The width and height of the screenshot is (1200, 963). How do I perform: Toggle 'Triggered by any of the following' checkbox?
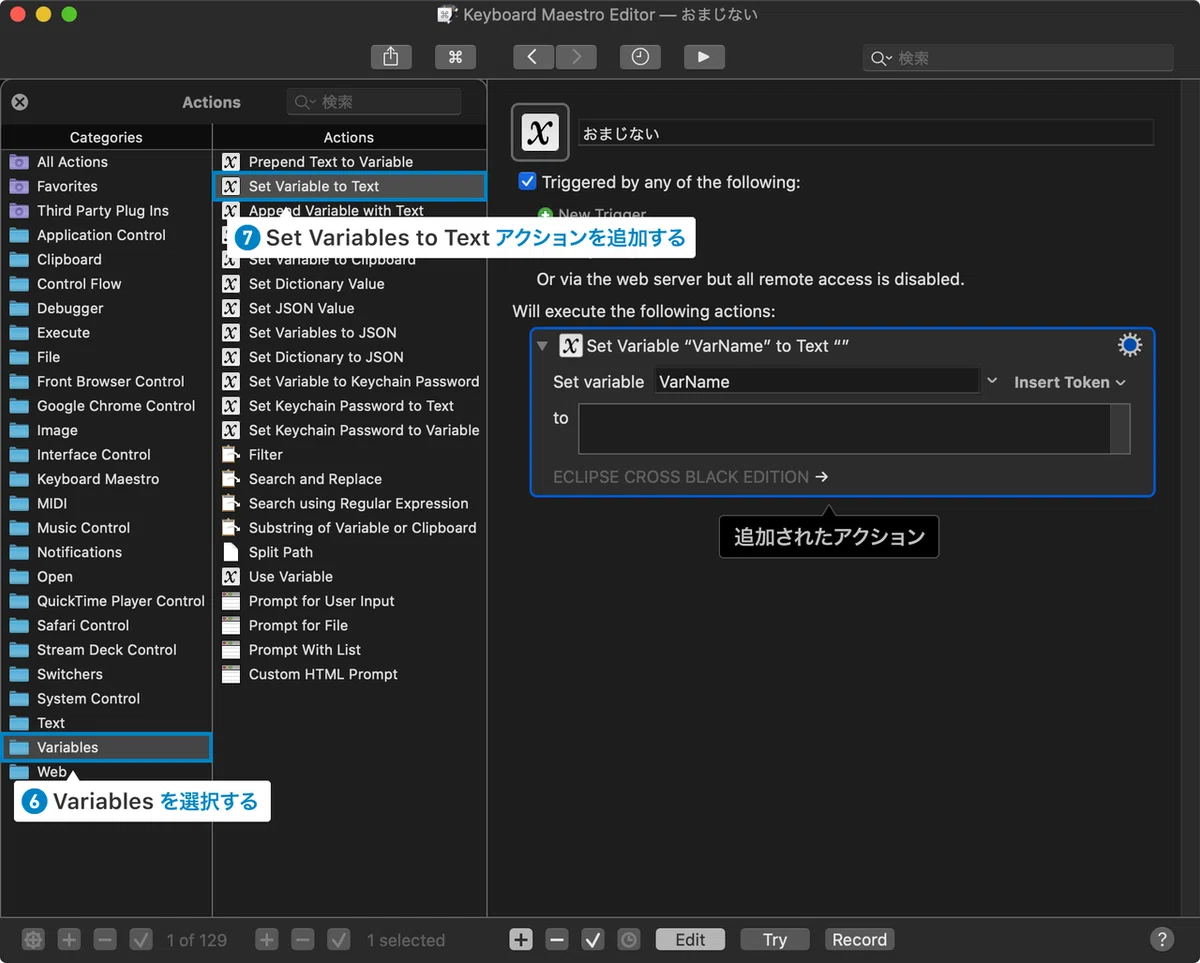[x=528, y=182]
